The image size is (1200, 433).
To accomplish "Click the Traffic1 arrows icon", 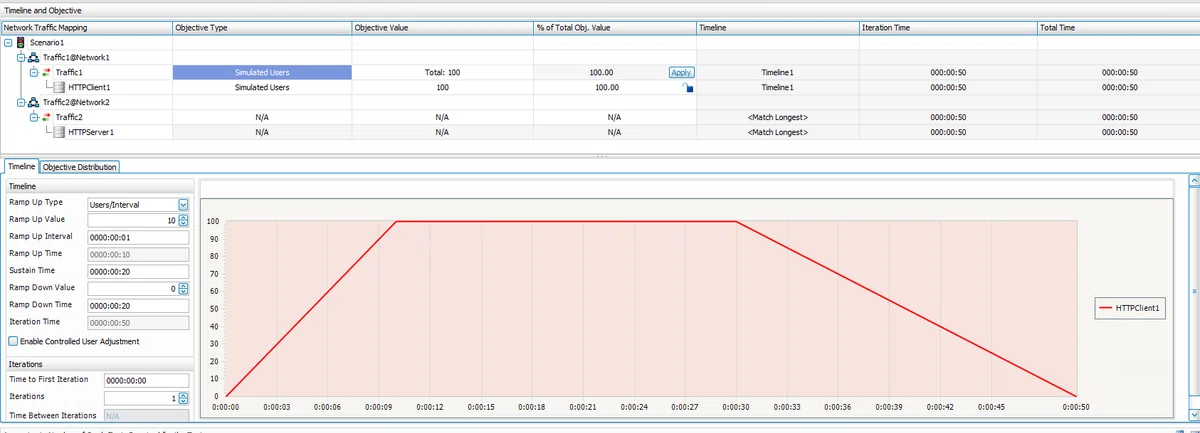I will (45, 72).
